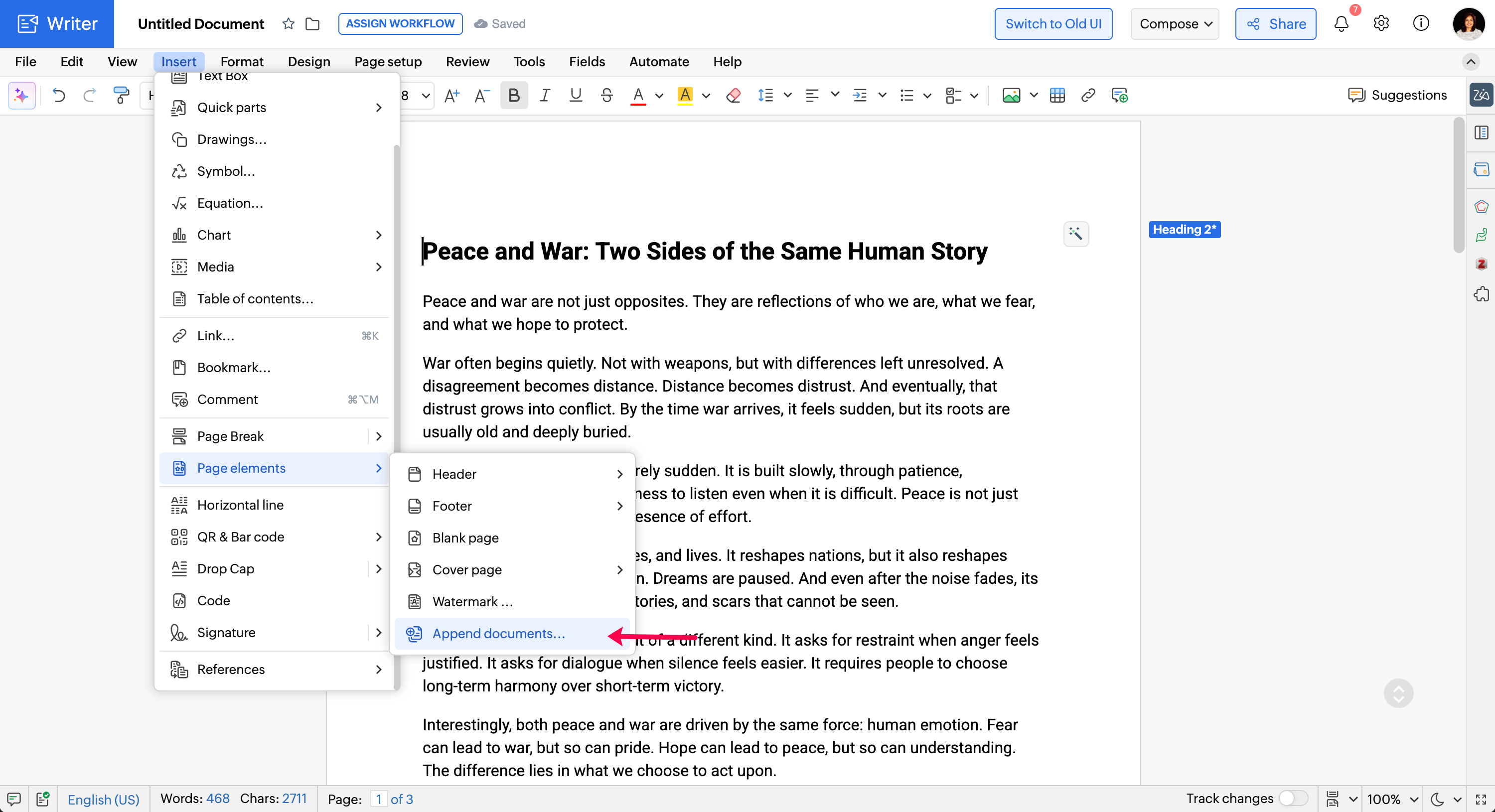The width and height of the screenshot is (1495, 812).
Task: Toggle the Track changes switch
Action: (x=1293, y=799)
